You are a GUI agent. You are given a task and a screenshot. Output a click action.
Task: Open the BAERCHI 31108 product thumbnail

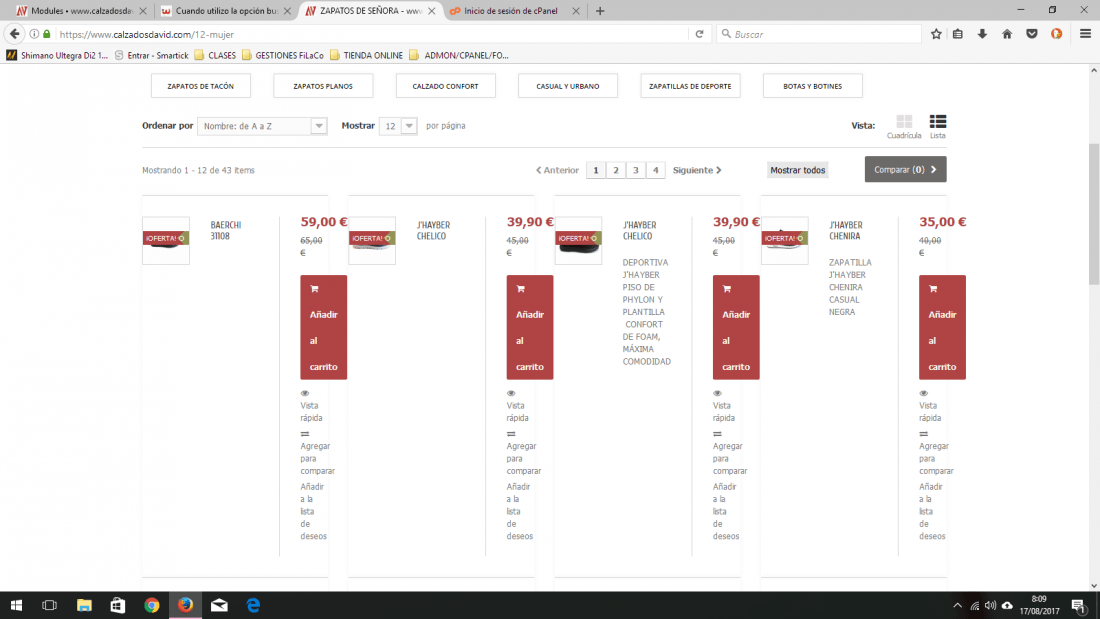[x=166, y=241]
